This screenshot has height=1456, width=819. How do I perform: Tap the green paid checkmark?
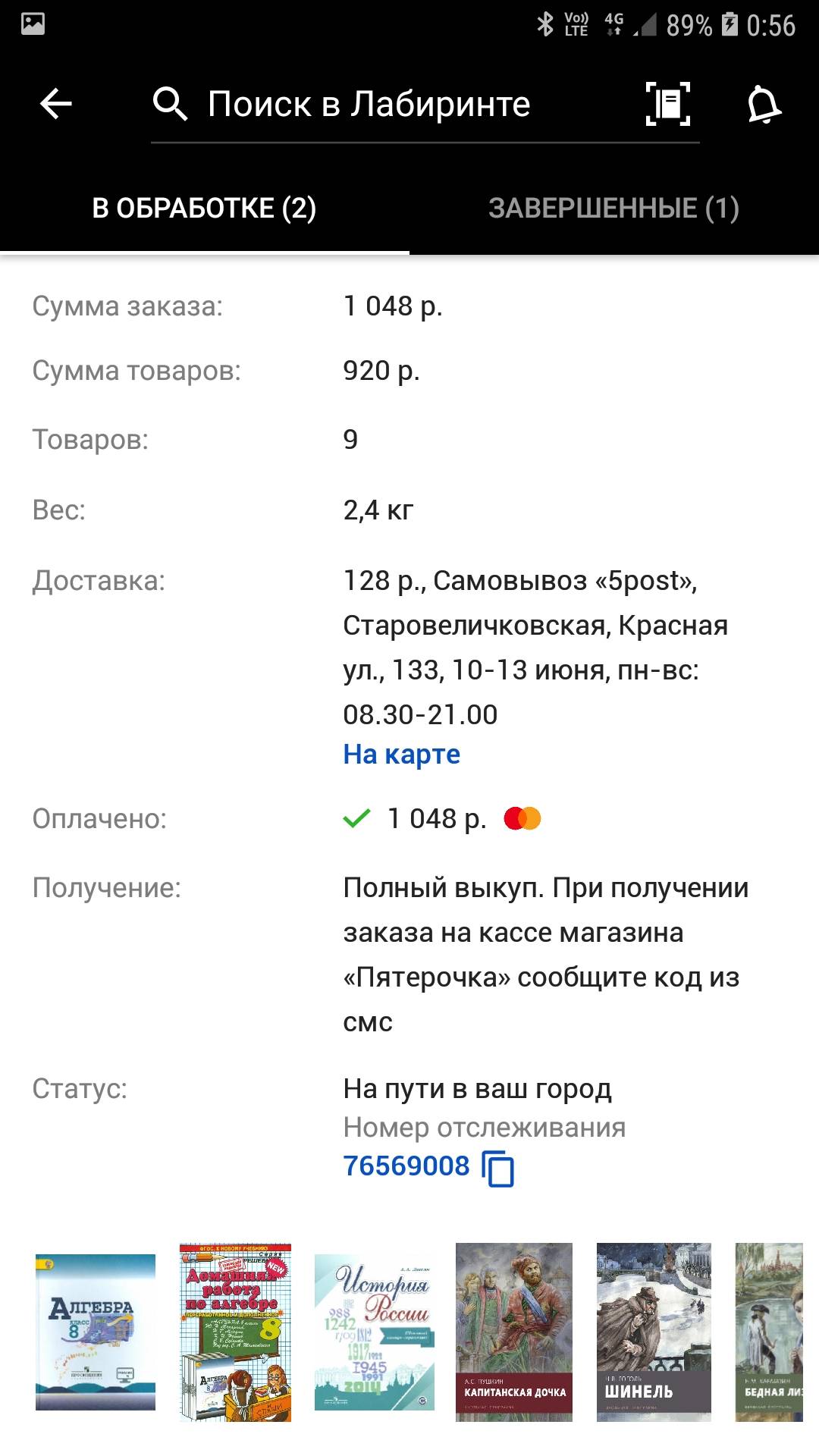pyautogui.click(x=356, y=818)
